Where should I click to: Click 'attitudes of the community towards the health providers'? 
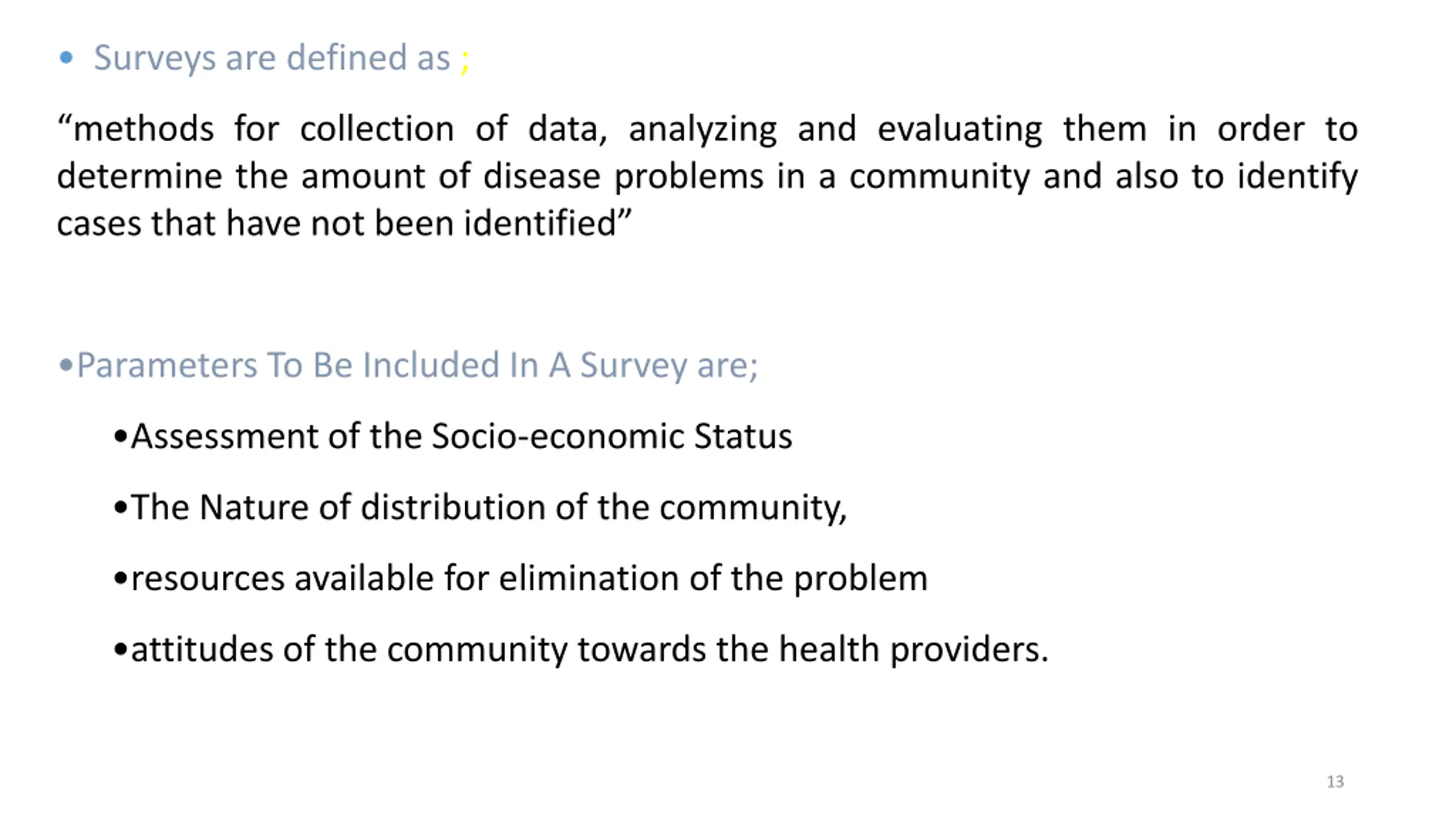[x=590, y=650]
